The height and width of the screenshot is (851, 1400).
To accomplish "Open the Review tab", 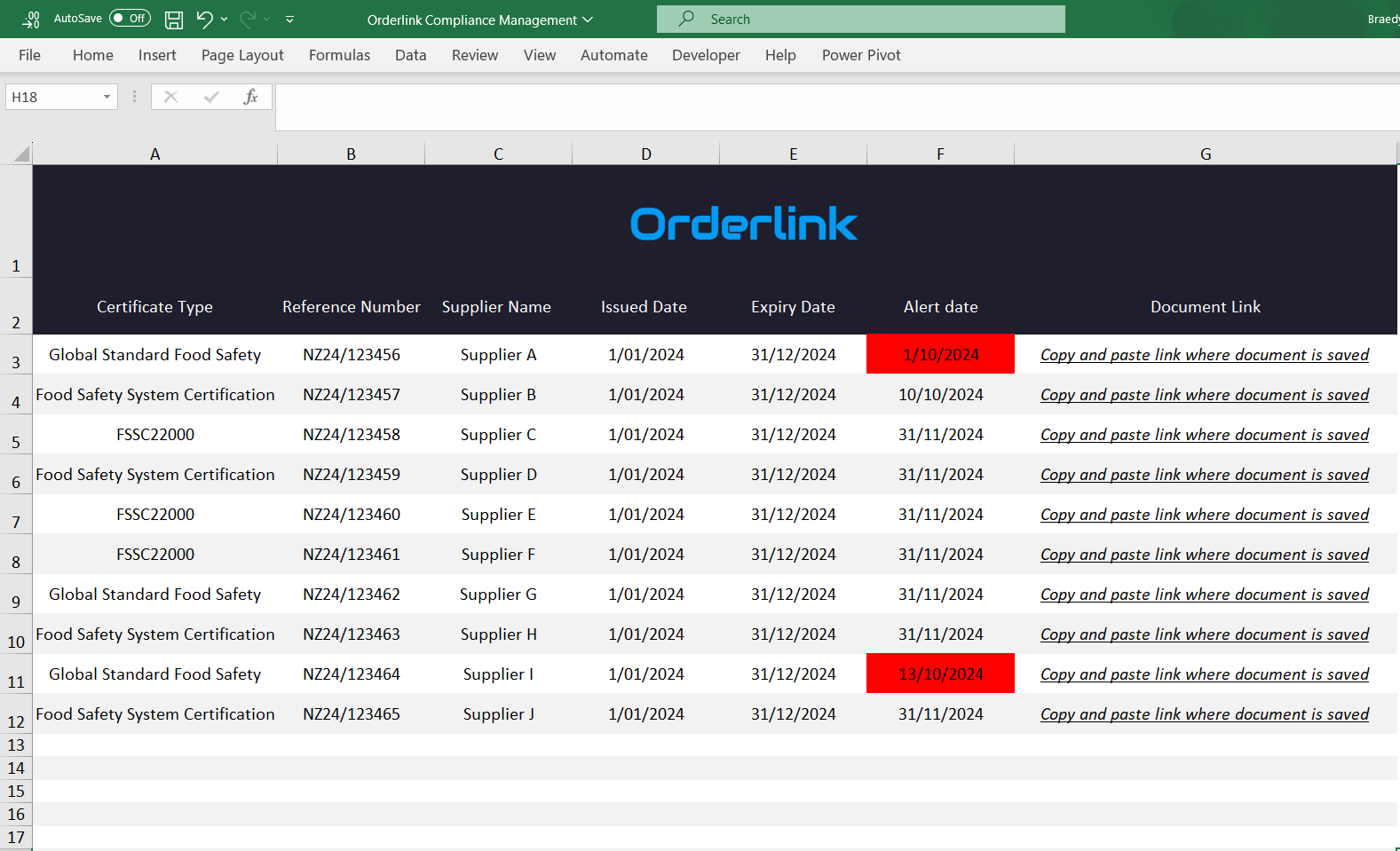I will tap(475, 55).
